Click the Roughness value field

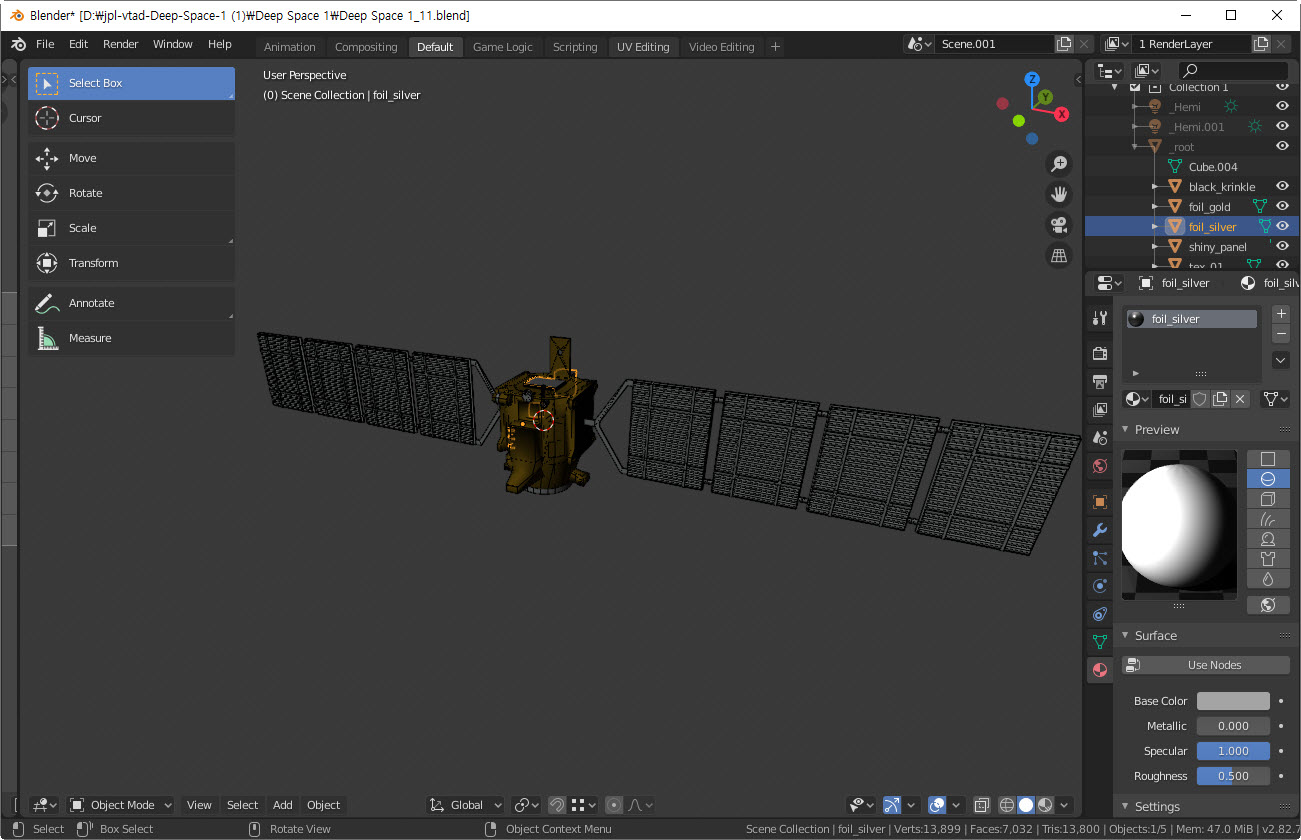tap(1233, 776)
